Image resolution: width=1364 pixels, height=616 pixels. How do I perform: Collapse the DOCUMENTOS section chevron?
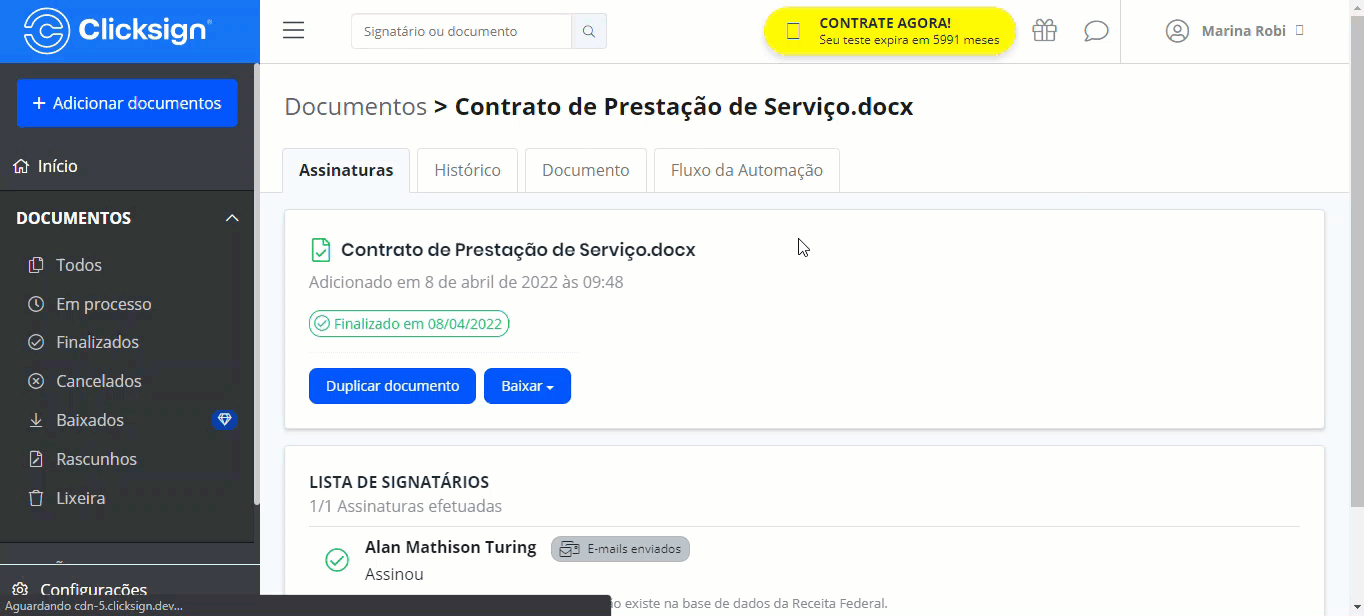232,218
